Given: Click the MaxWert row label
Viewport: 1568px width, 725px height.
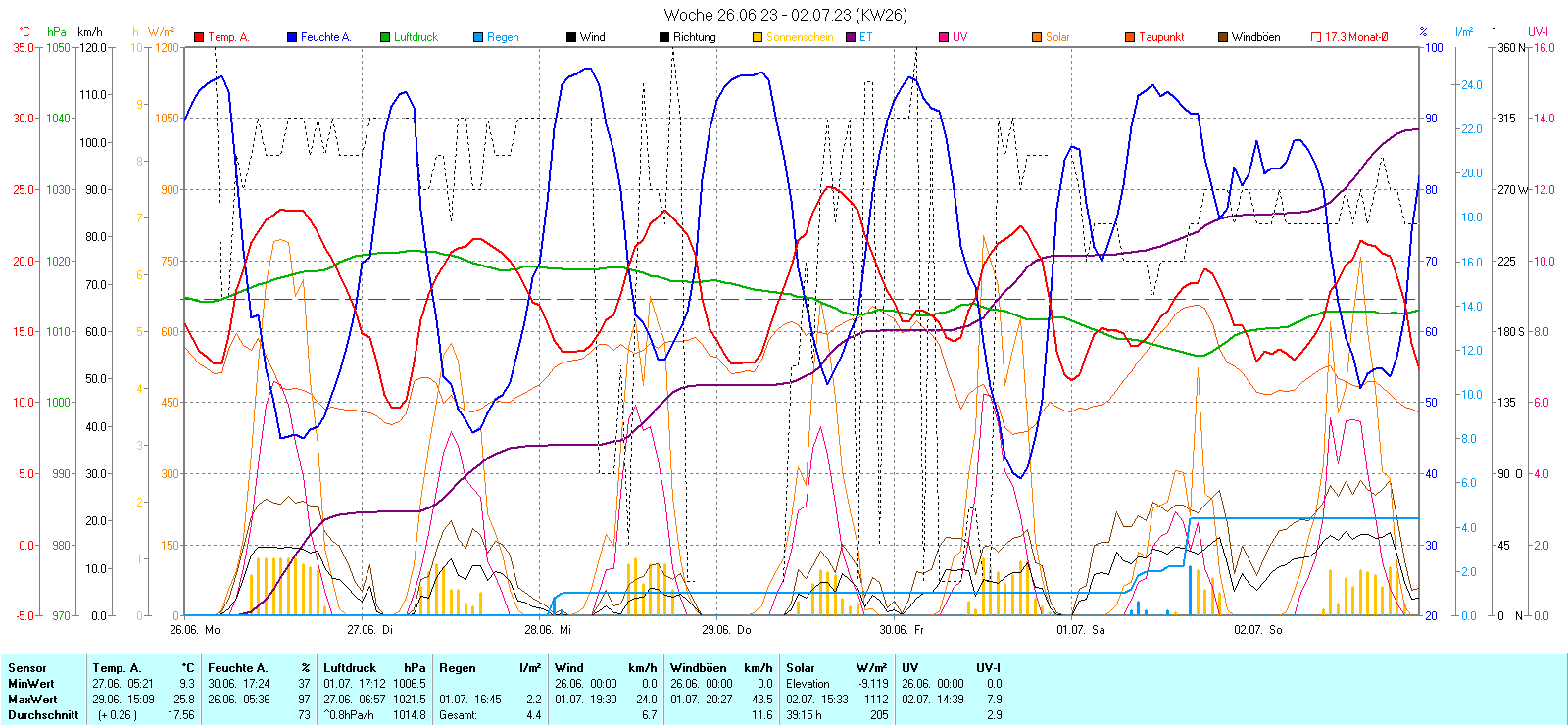Looking at the screenshot, I should [x=32, y=700].
